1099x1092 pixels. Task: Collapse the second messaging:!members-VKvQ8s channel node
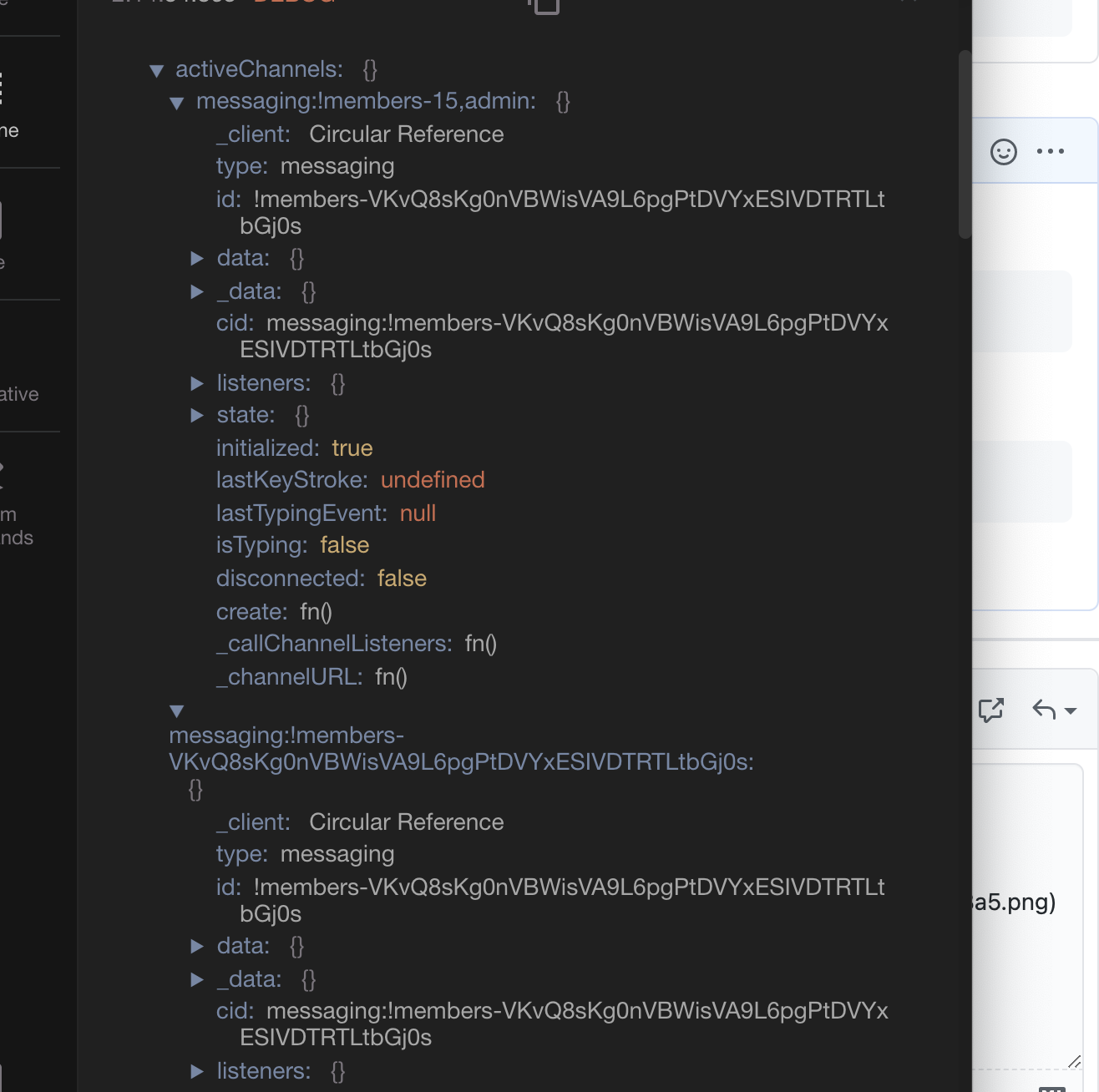point(177,711)
